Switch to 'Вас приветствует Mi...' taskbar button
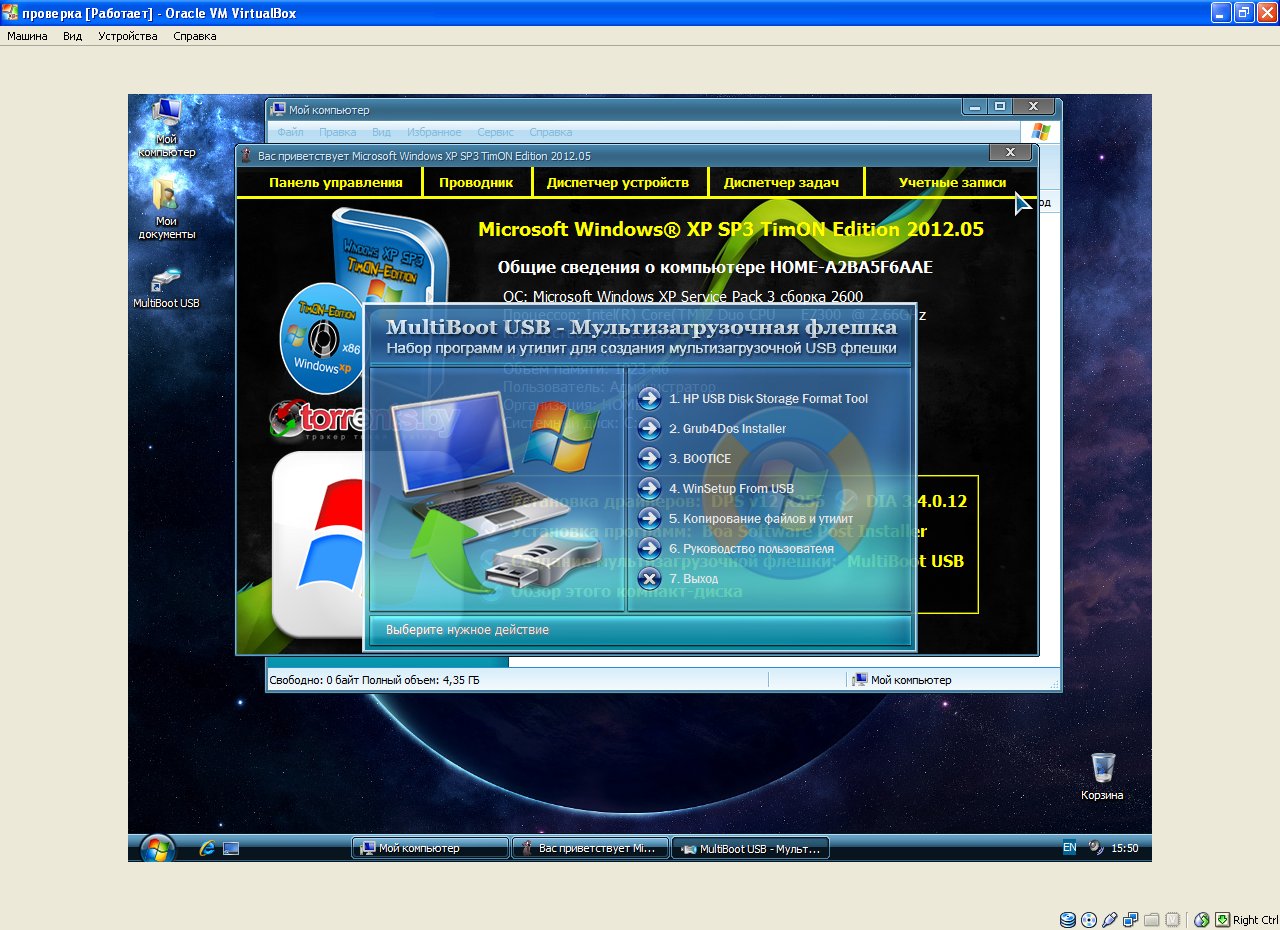Screen dimensions: 1280x930 click(x=590, y=848)
